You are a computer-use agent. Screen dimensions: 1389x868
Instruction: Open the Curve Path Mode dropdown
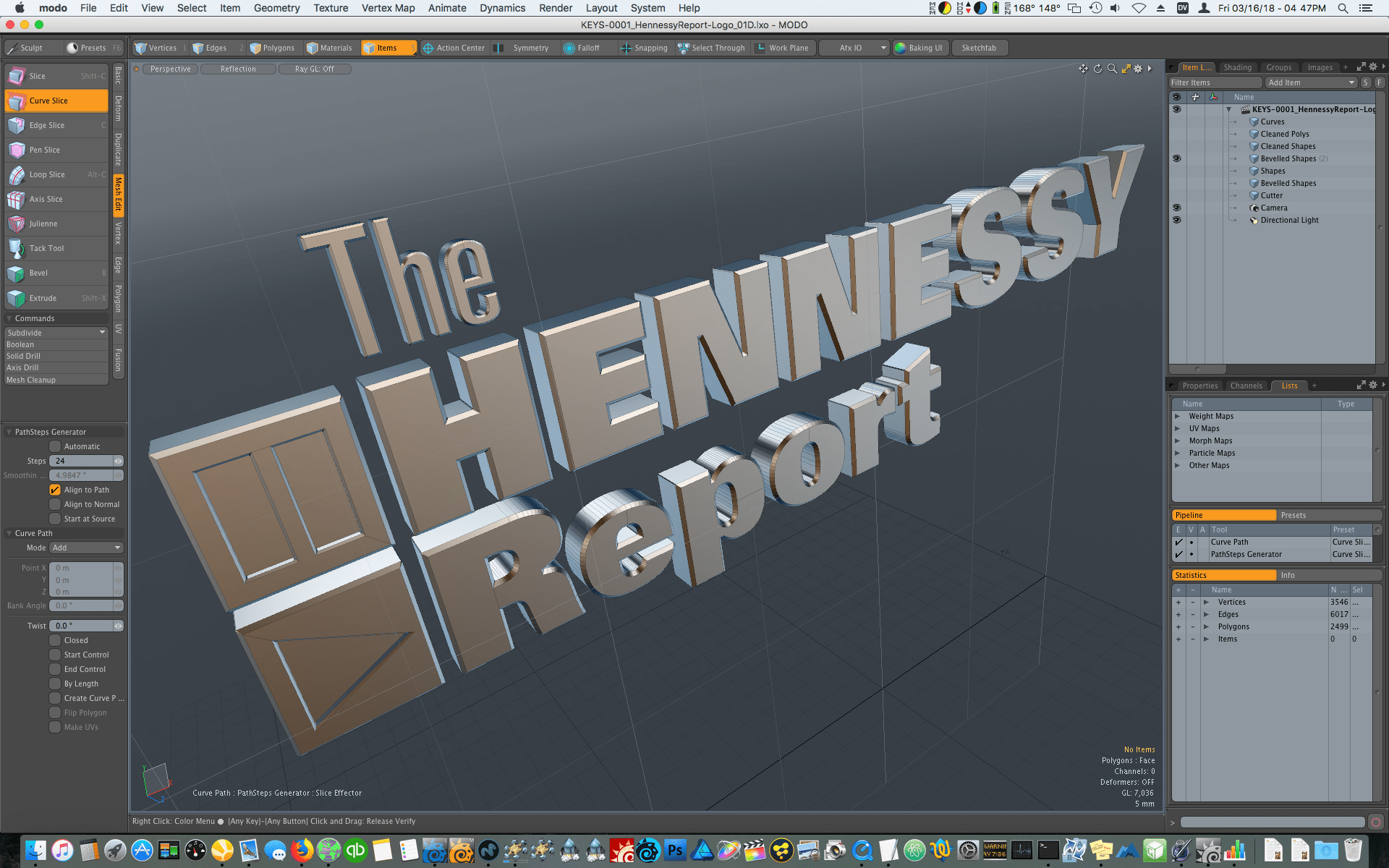(x=85, y=548)
